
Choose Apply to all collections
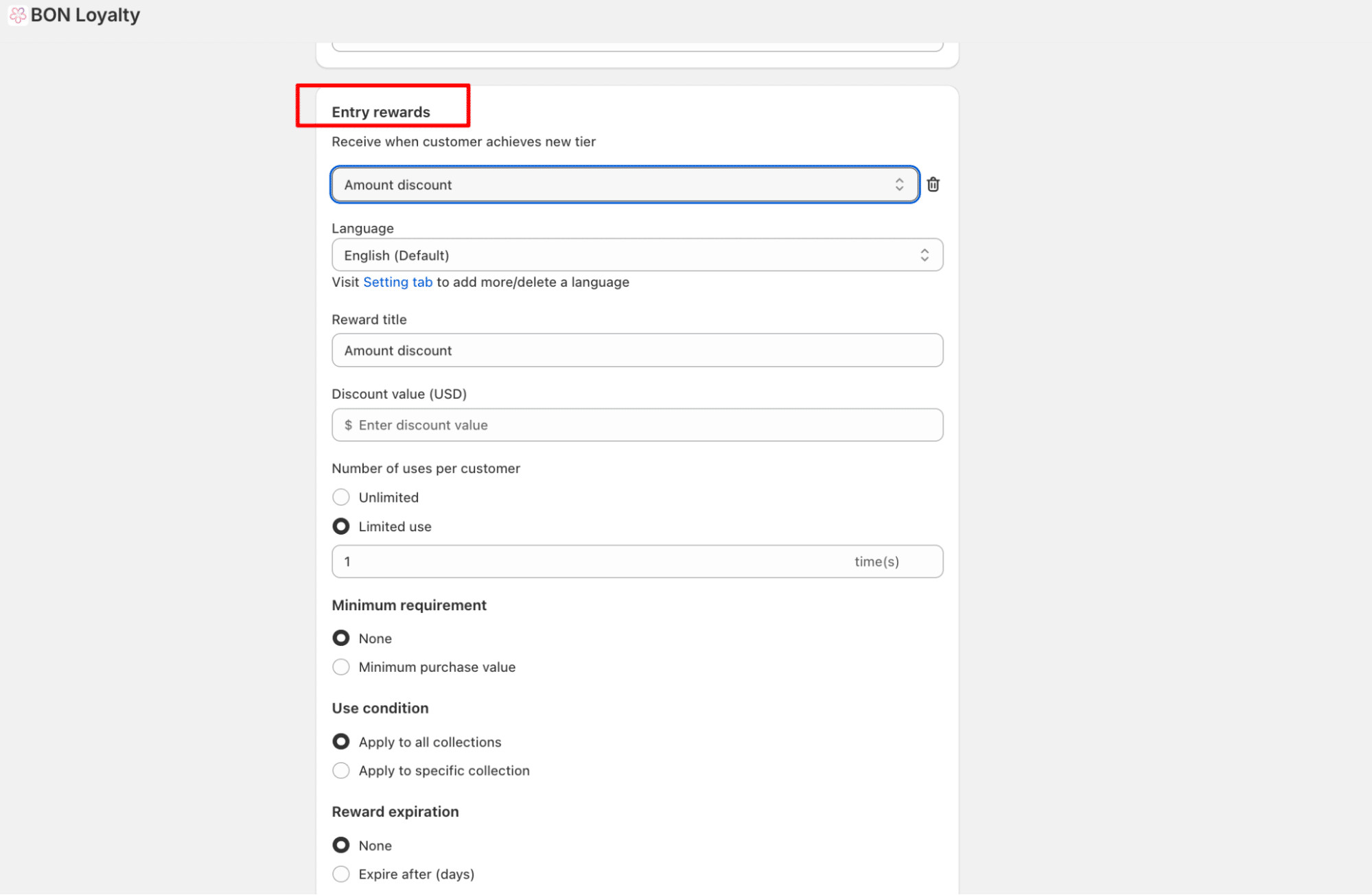tap(341, 742)
